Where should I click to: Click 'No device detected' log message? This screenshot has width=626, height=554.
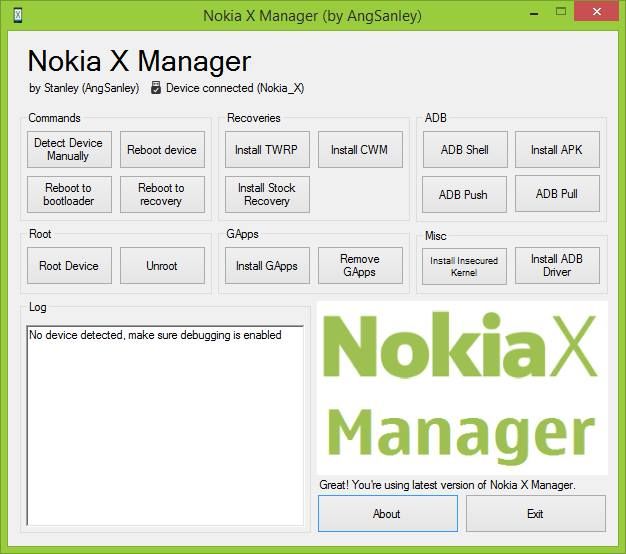[155, 335]
